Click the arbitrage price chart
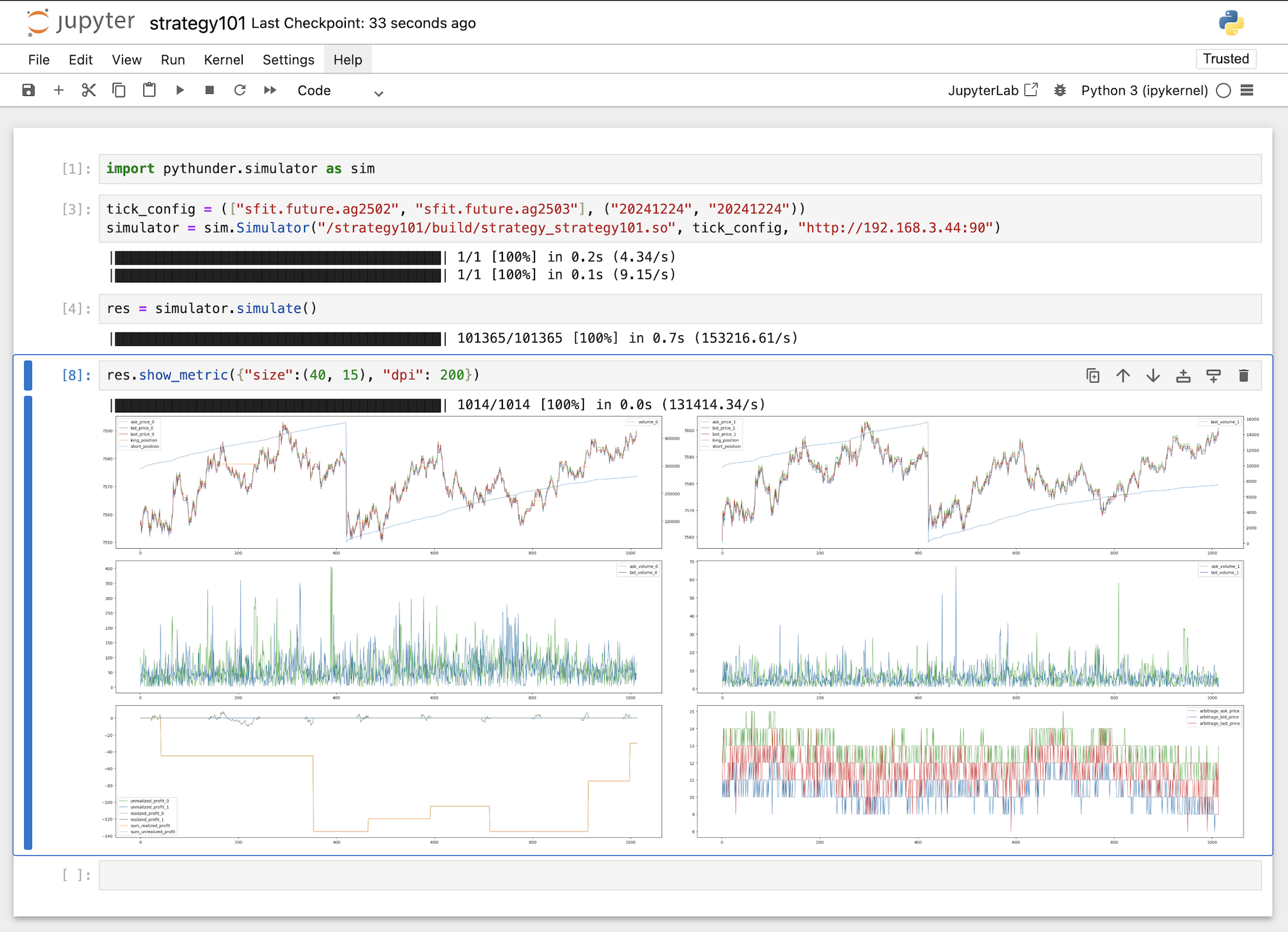1288x932 pixels. point(970,772)
